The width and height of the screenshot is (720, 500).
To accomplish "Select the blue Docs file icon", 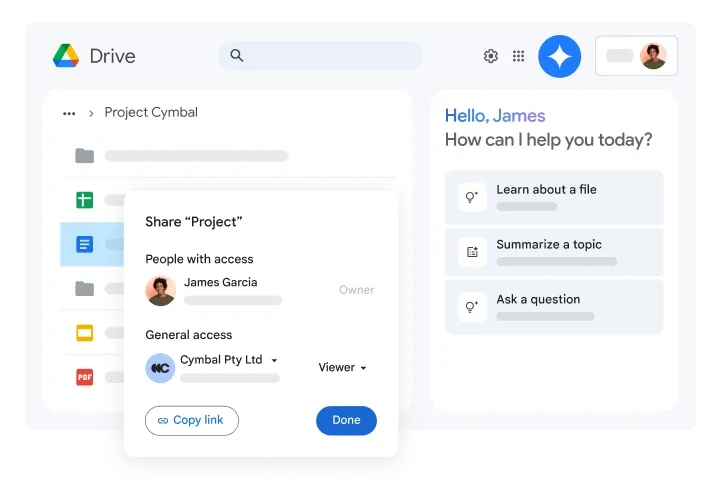I will click(84, 244).
